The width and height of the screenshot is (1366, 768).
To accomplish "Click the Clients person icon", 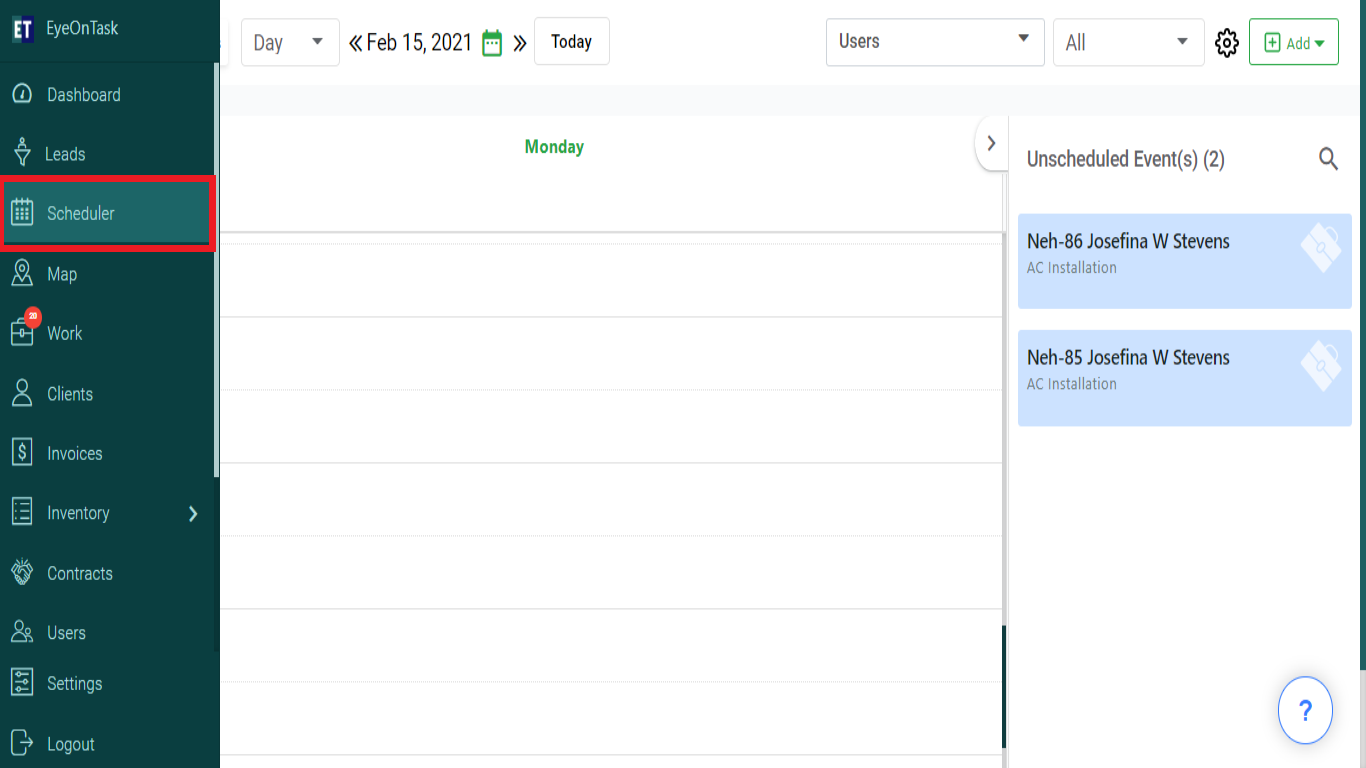I will pos(22,393).
